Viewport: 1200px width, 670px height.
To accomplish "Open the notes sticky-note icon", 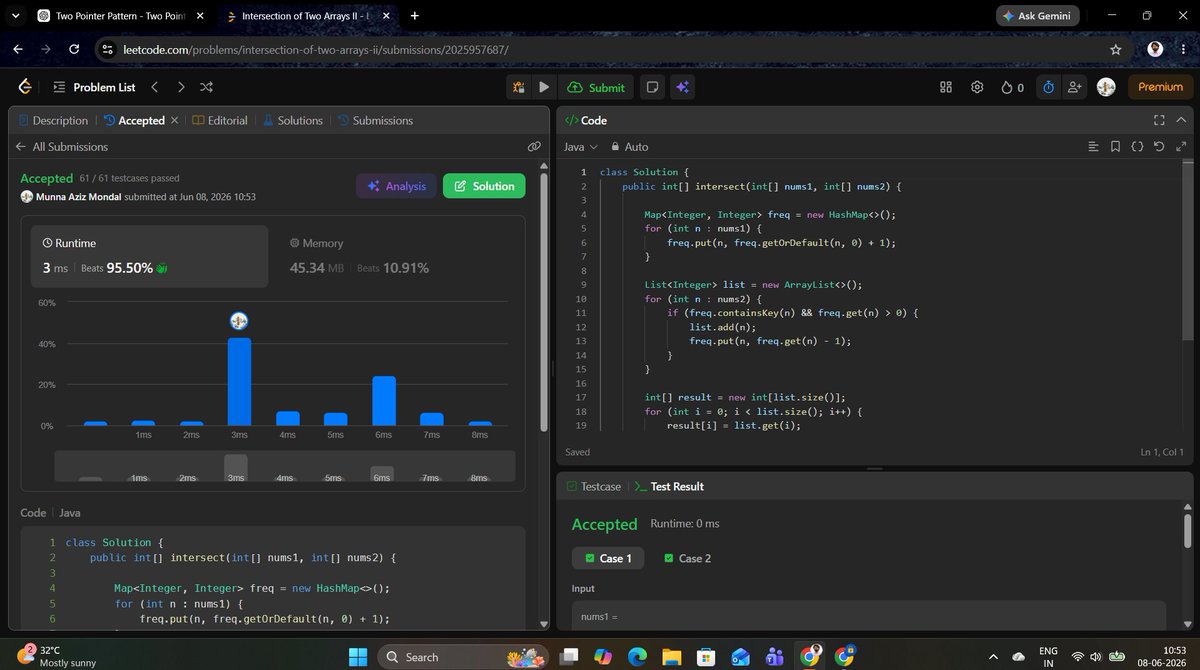I will 652,87.
